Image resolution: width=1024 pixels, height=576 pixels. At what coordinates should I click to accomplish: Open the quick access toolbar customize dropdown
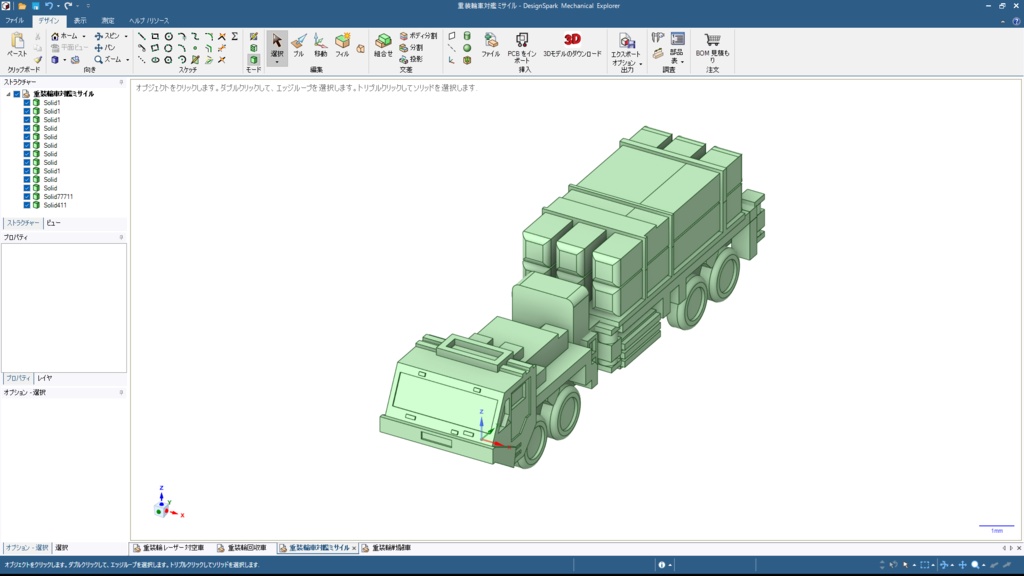pos(88,6)
